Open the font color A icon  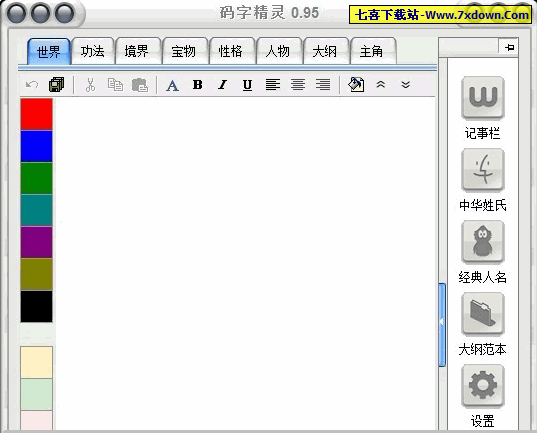[x=172, y=85]
